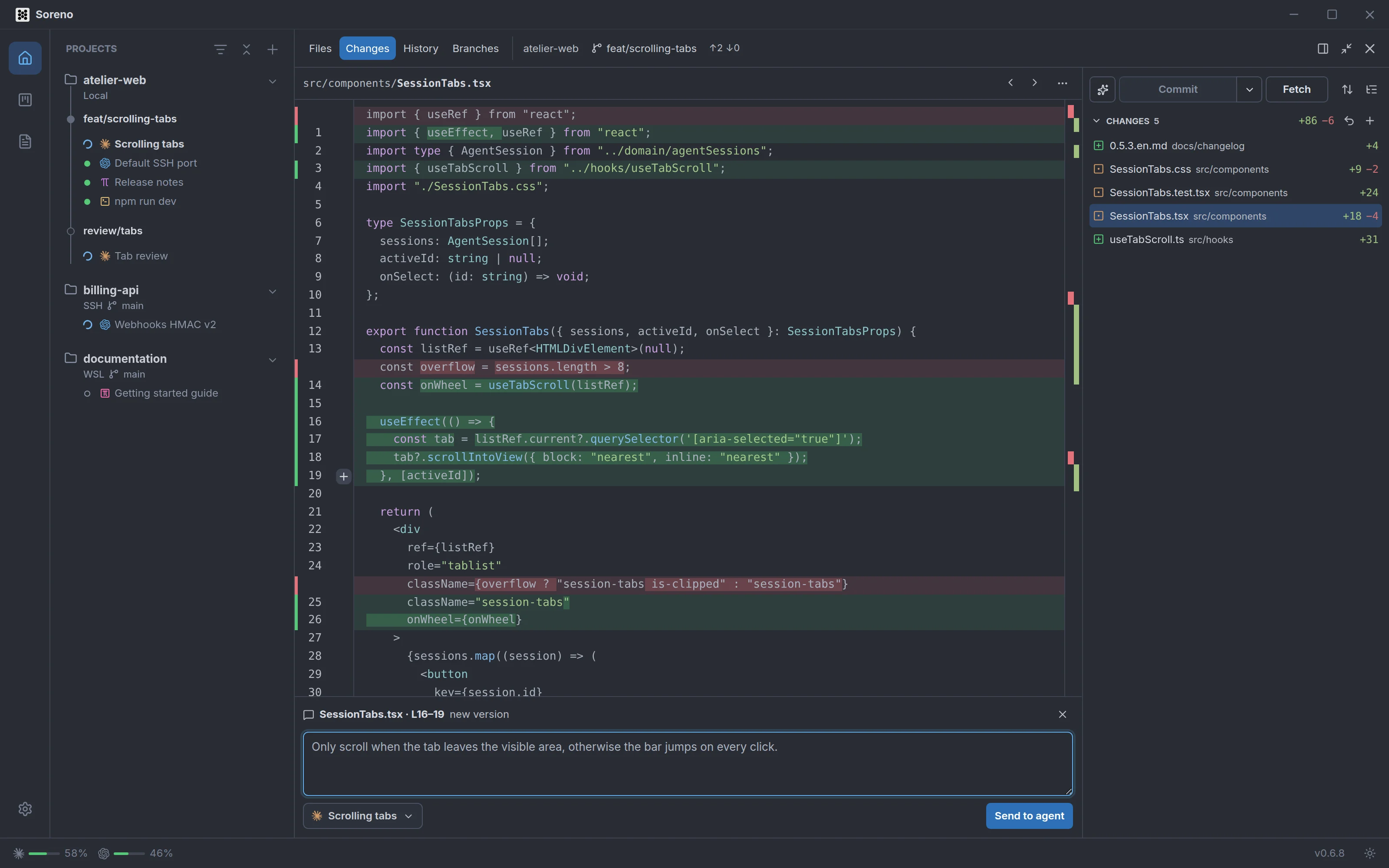The image size is (1389, 868).
Task: Open the Commit options dropdown arrow
Action: point(1250,89)
